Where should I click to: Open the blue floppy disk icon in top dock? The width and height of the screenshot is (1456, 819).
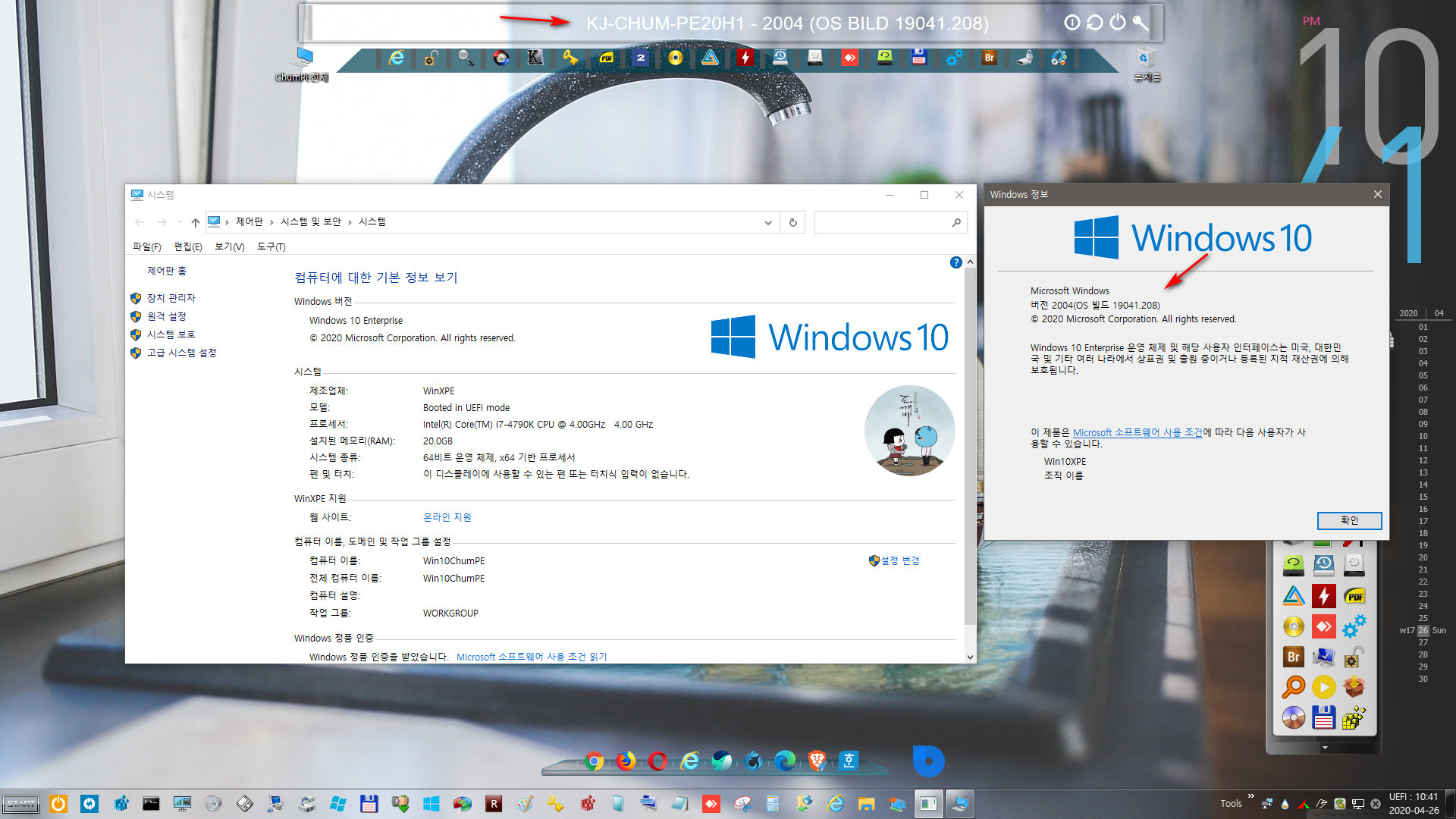pos(919,58)
